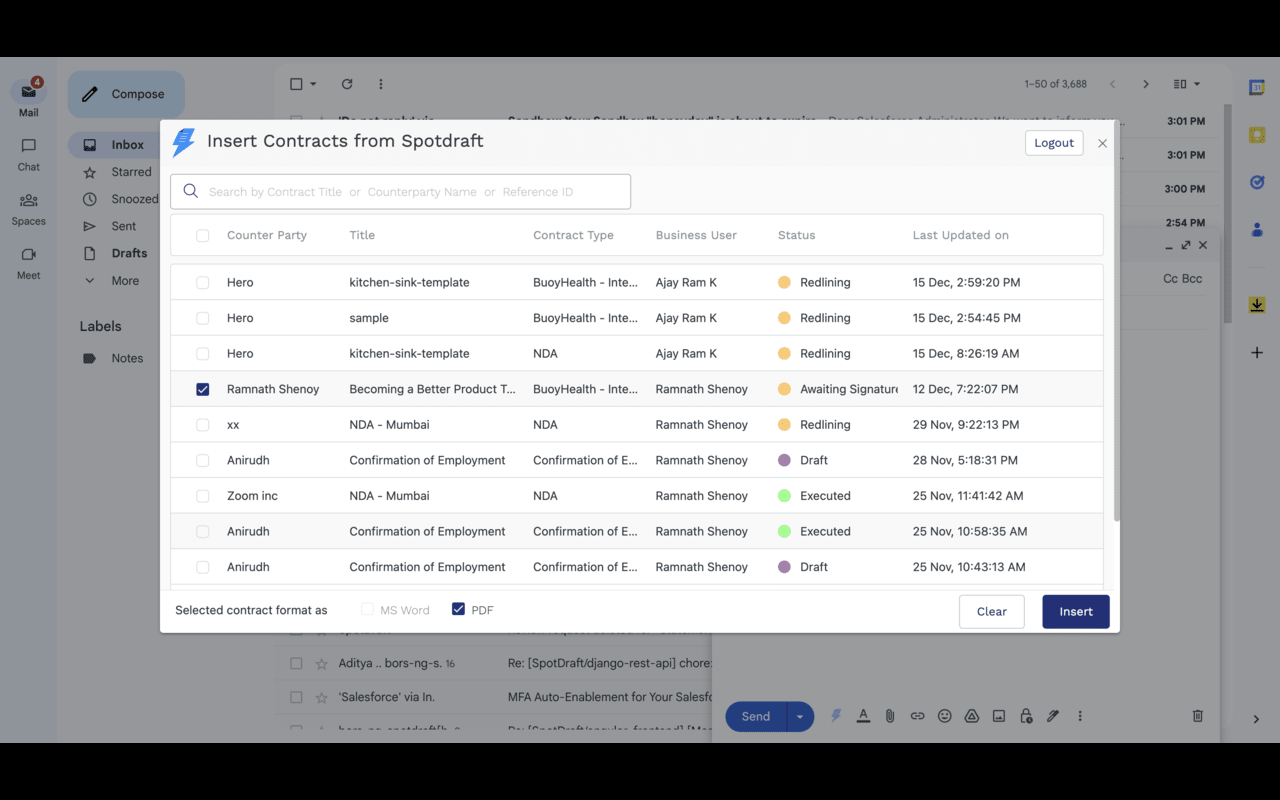Open Meet in the Gmail sidebar
The image size is (1280, 800).
point(29,263)
